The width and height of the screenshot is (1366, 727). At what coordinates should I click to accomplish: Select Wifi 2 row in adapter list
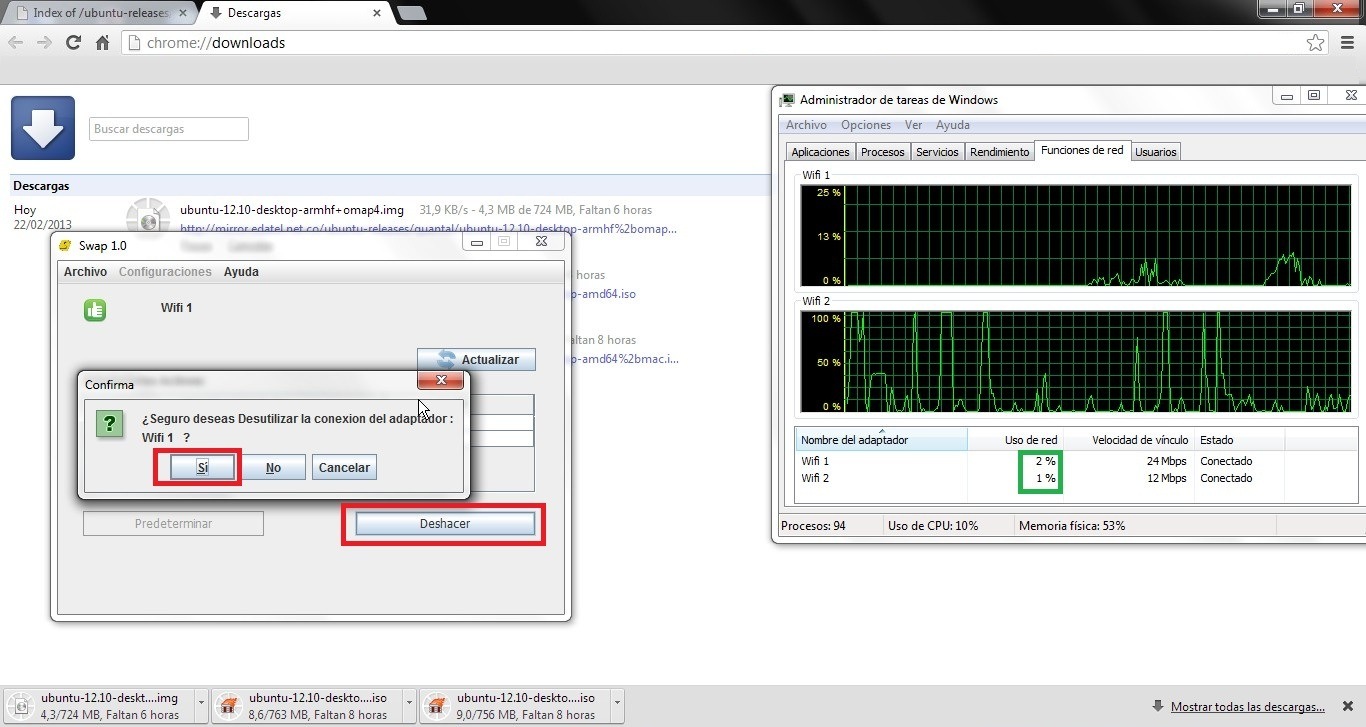(x=1078, y=478)
